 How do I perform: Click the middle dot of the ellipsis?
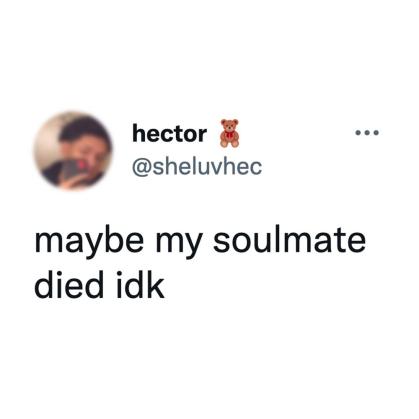[x=367, y=133]
